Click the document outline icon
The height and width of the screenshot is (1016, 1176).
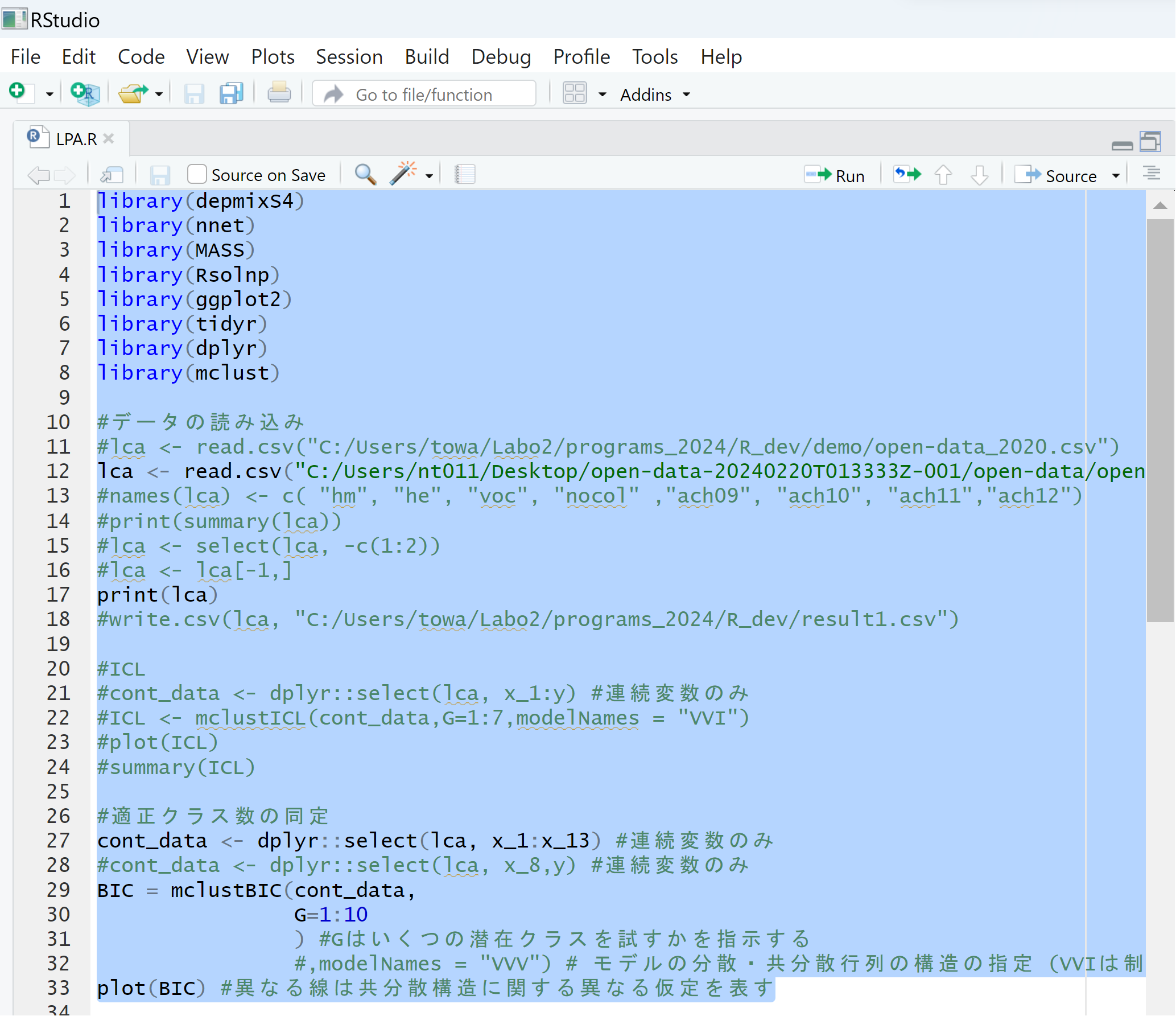click(1152, 174)
